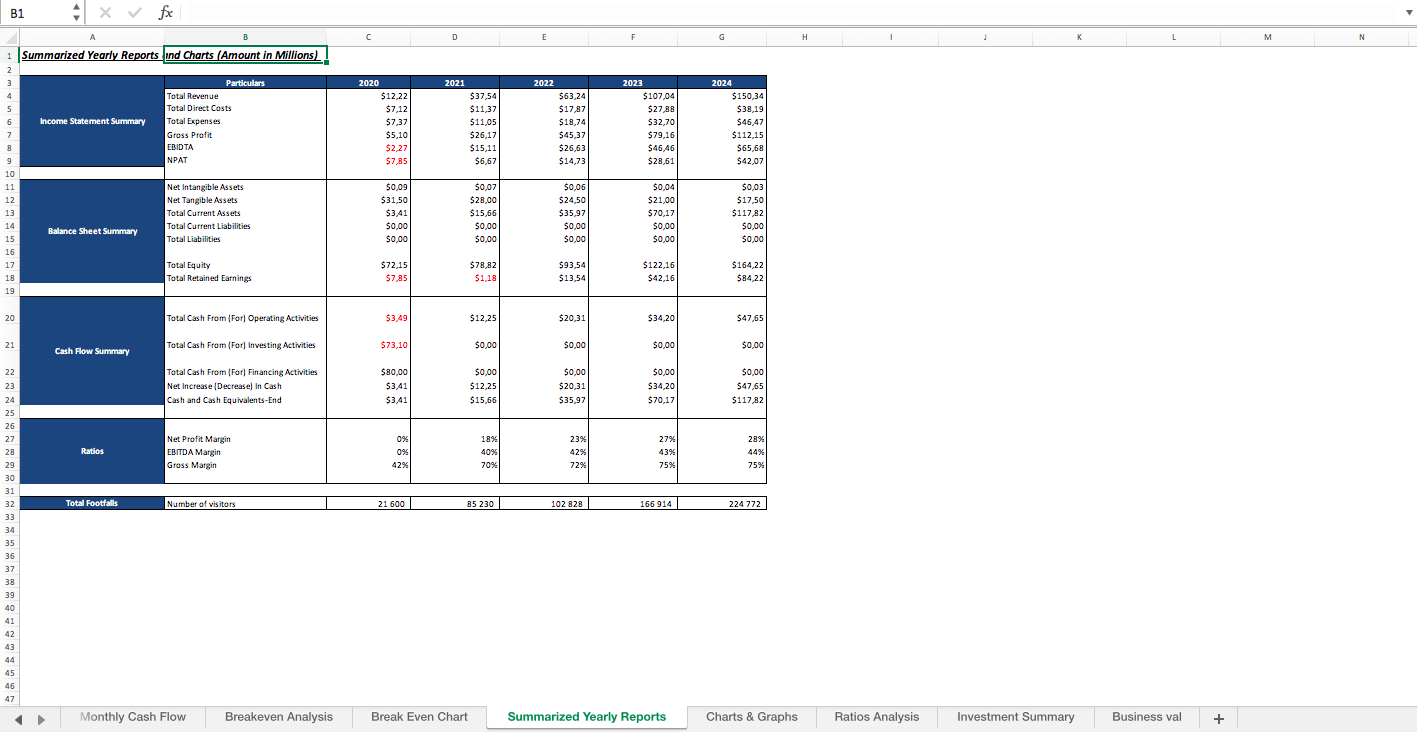
Task: Switch to the Breakeven Analysis tab
Action: tap(279, 717)
